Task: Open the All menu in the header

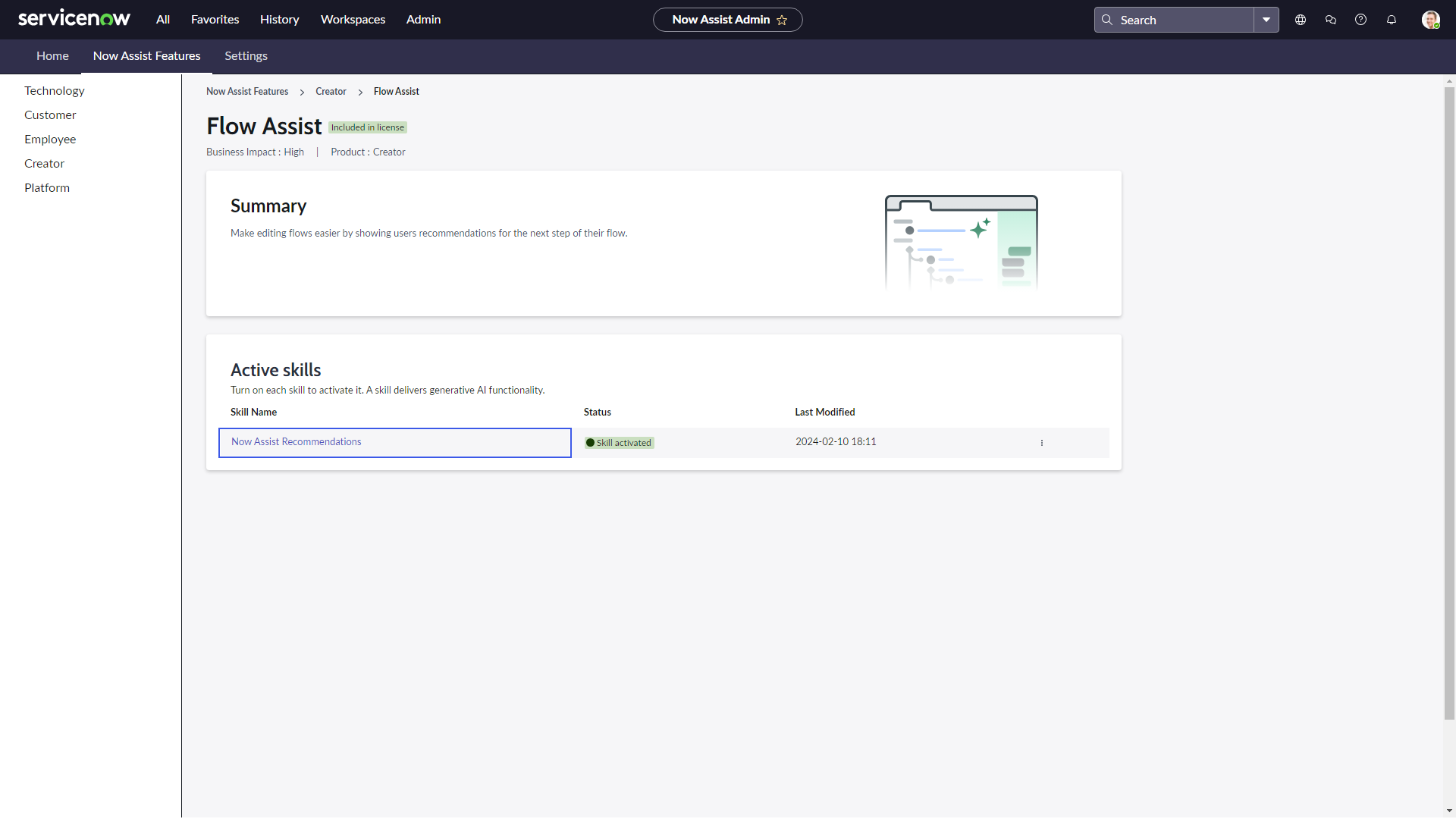Action: click(162, 20)
